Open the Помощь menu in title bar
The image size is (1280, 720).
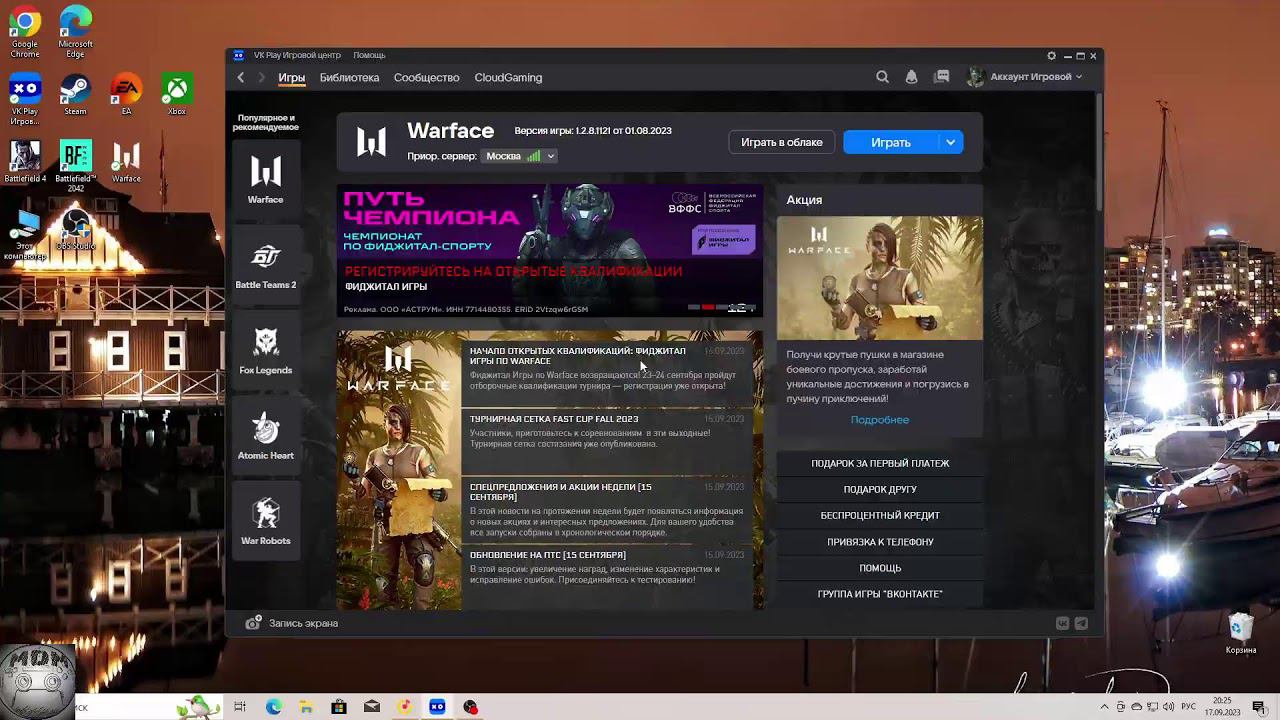click(369, 55)
